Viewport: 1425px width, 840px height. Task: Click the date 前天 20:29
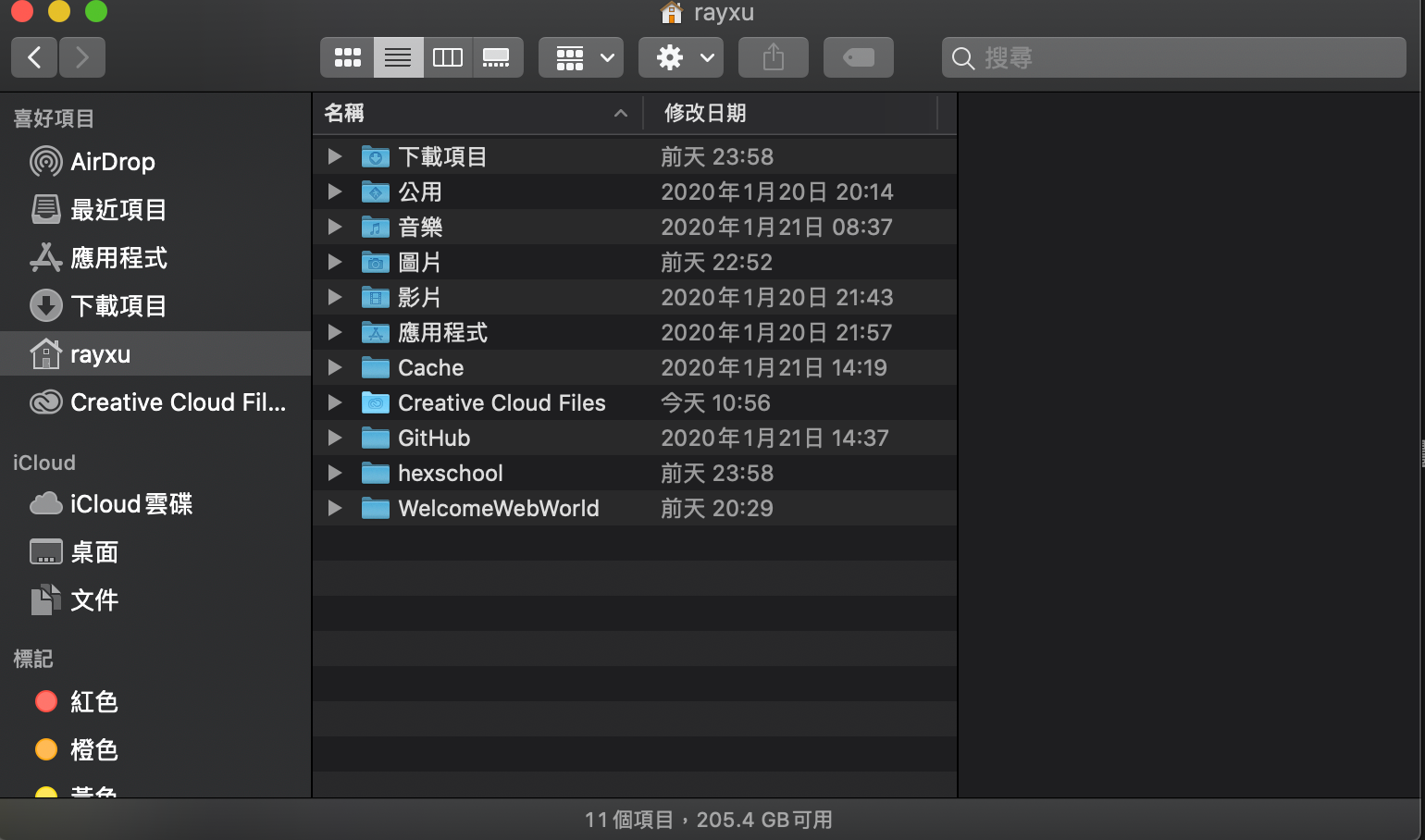tap(717, 508)
